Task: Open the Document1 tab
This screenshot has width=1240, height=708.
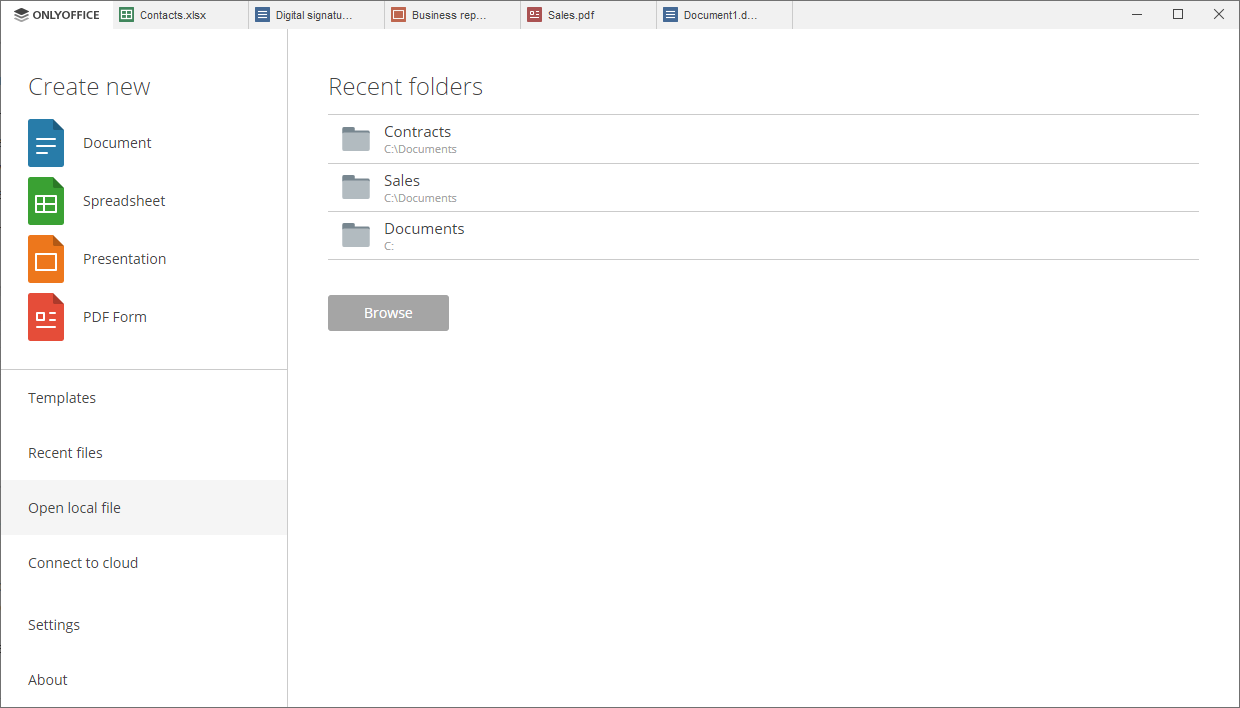Action: click(724, 15)
